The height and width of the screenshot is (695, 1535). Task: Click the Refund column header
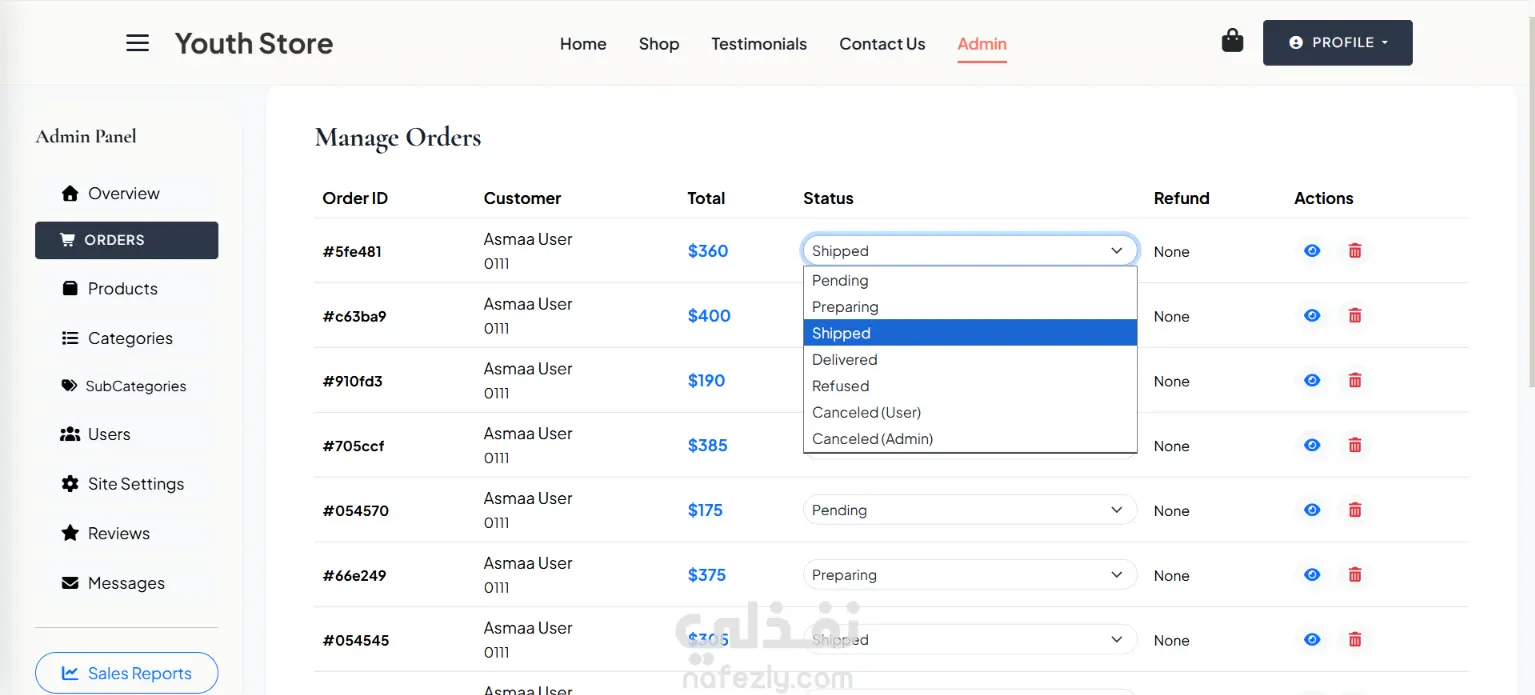pos(1181,198)
